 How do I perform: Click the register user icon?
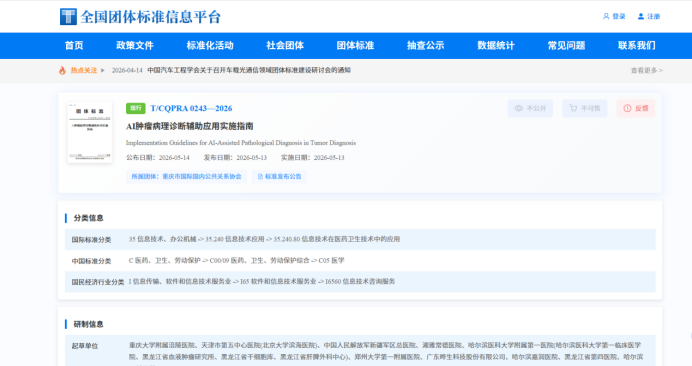(641, 16)
